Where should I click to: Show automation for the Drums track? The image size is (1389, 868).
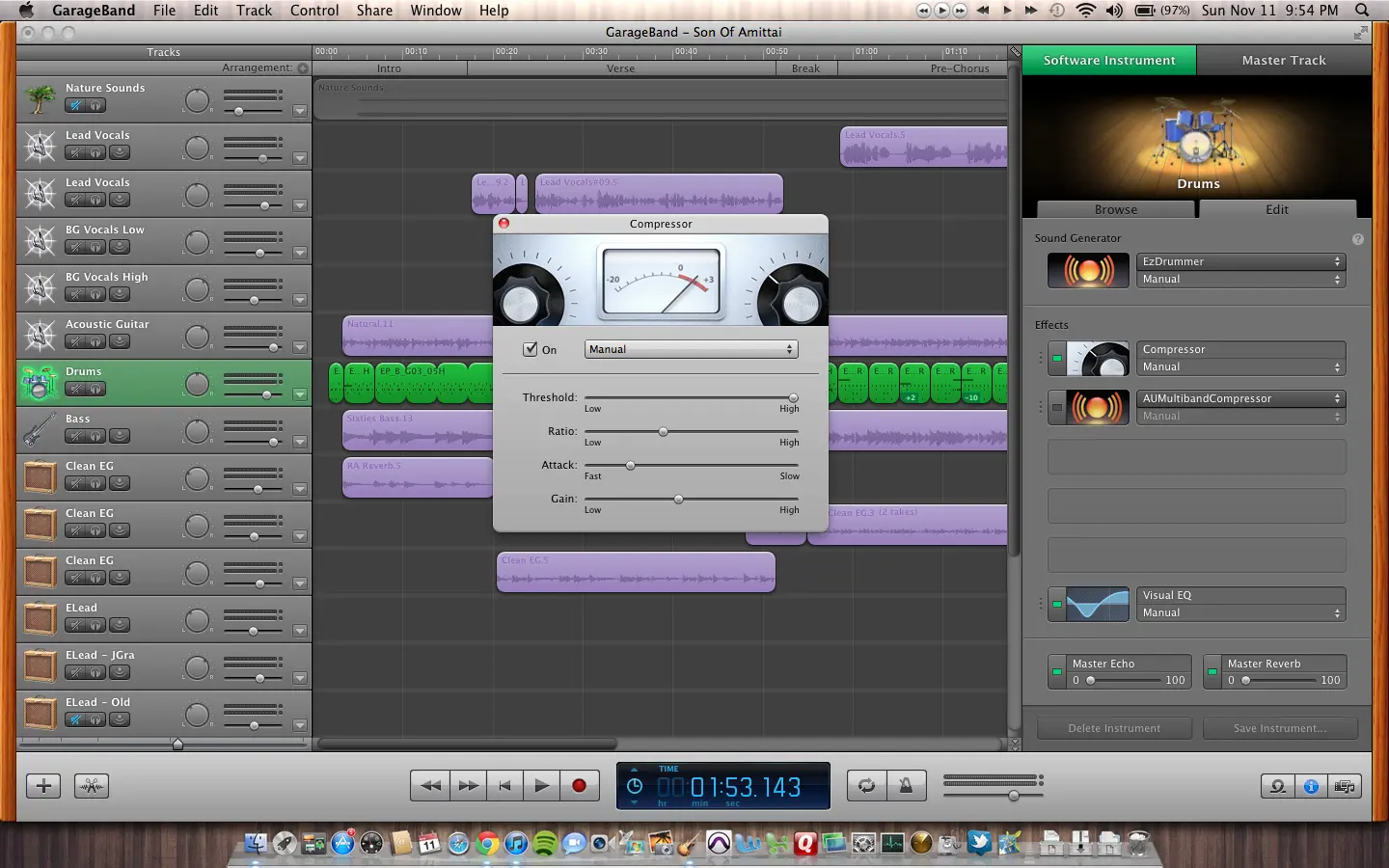tap(300, 394)
